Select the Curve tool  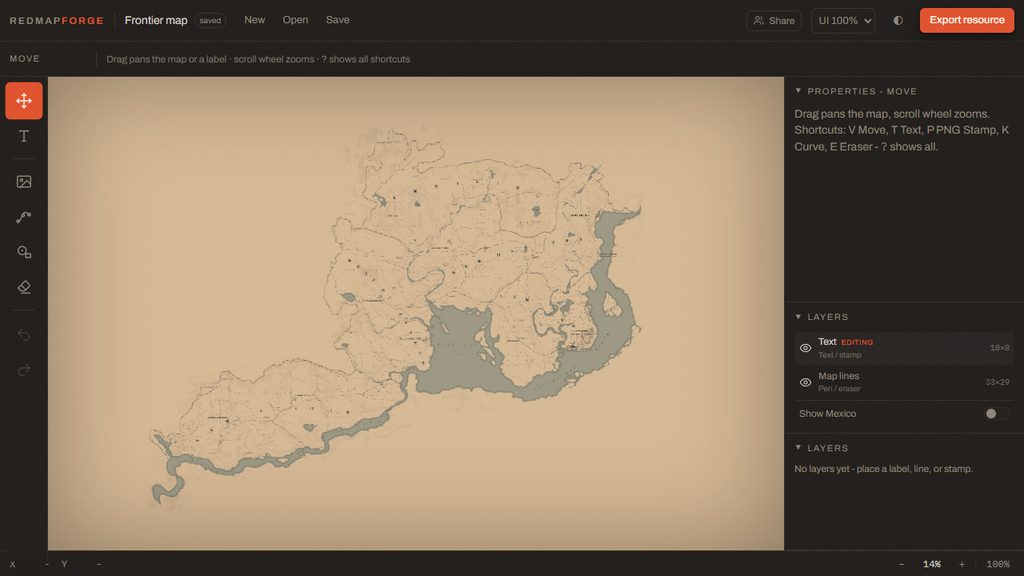[x=24, y=217]
